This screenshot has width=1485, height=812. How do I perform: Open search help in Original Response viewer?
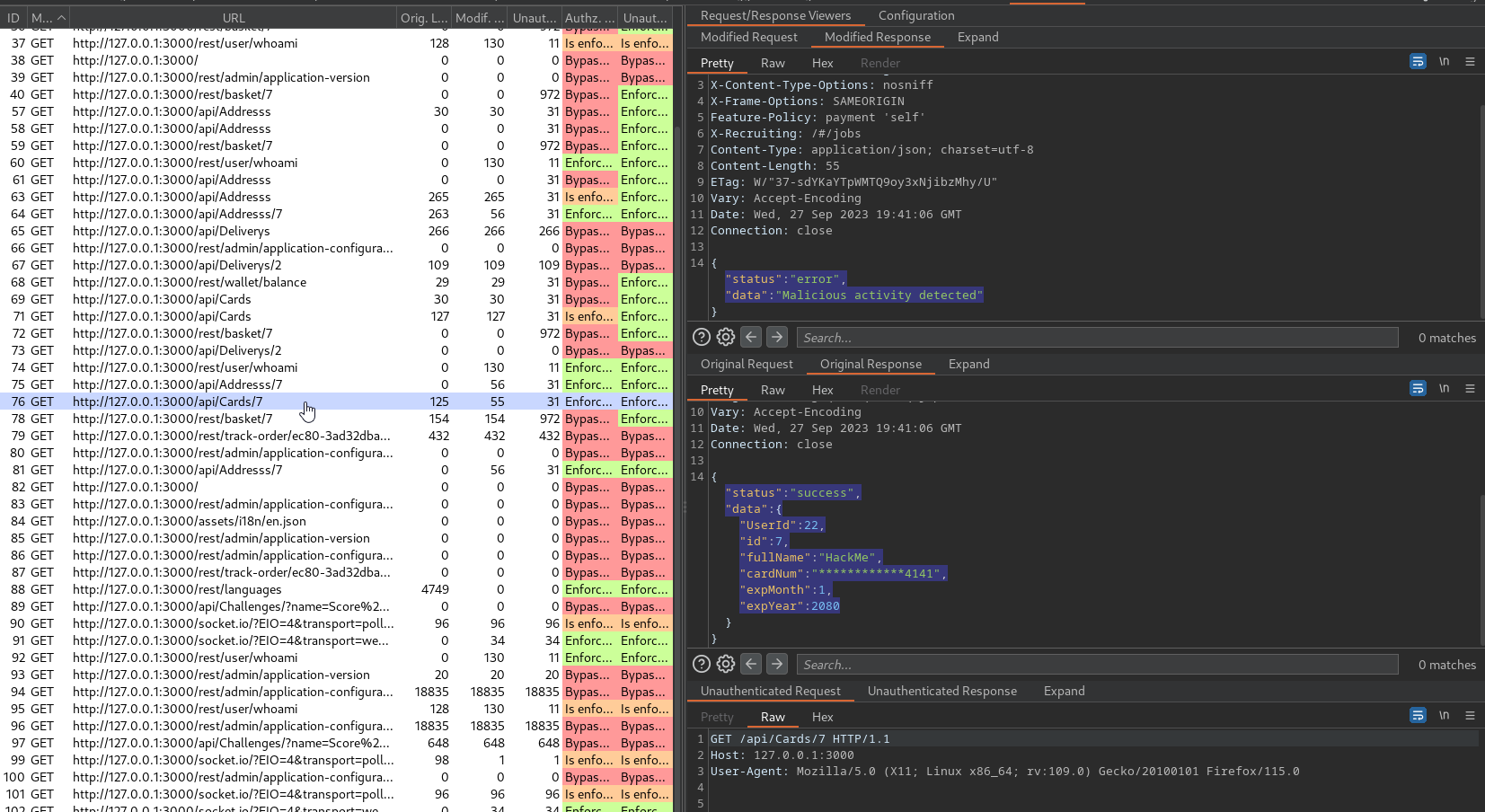point(702,664)
